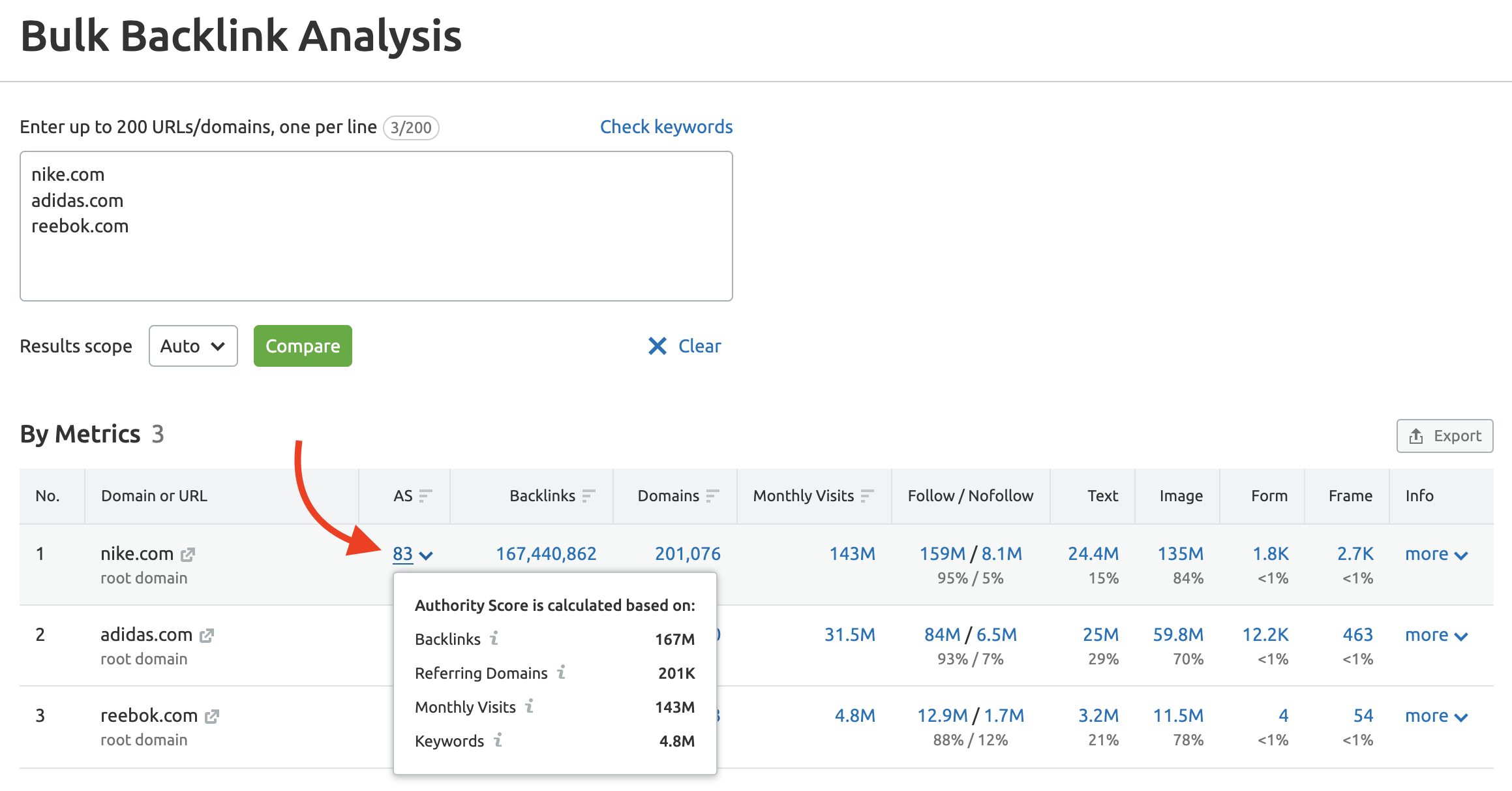Image resolution: width=1512 pixels, height=791 pixels.
Task: Expand more details for reebok.com row
Action: (1436, 716)
